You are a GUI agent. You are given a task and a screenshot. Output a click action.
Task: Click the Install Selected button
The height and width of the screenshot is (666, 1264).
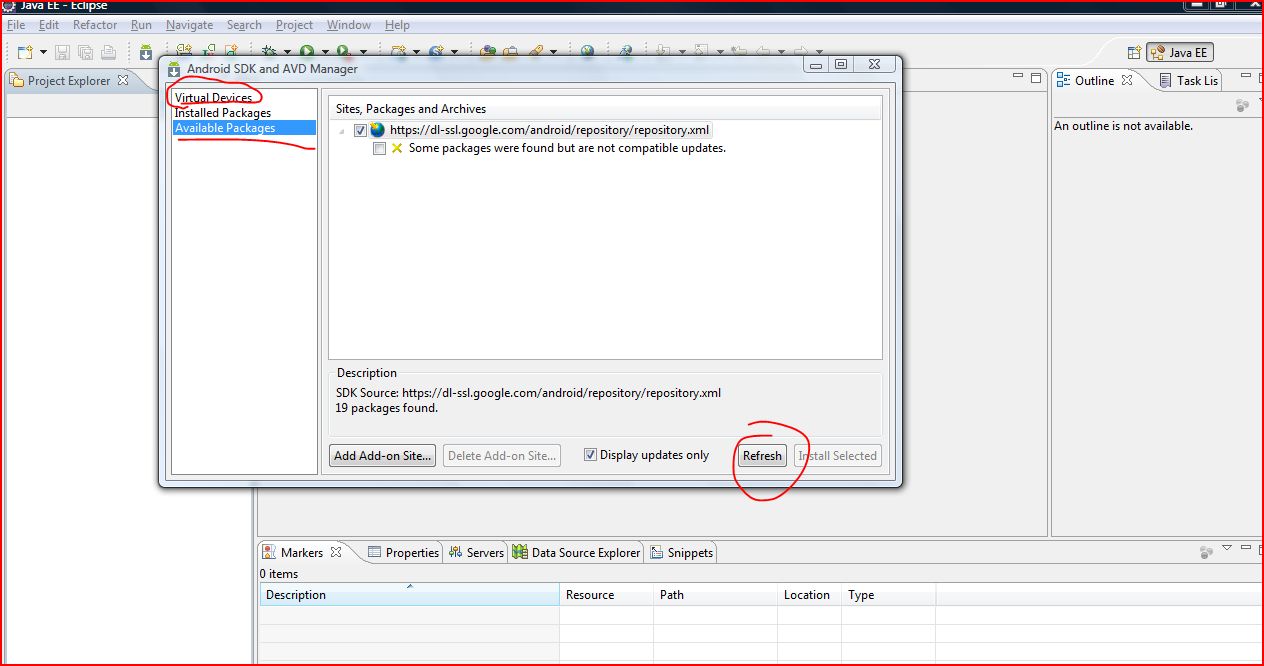tap(838, 456)
